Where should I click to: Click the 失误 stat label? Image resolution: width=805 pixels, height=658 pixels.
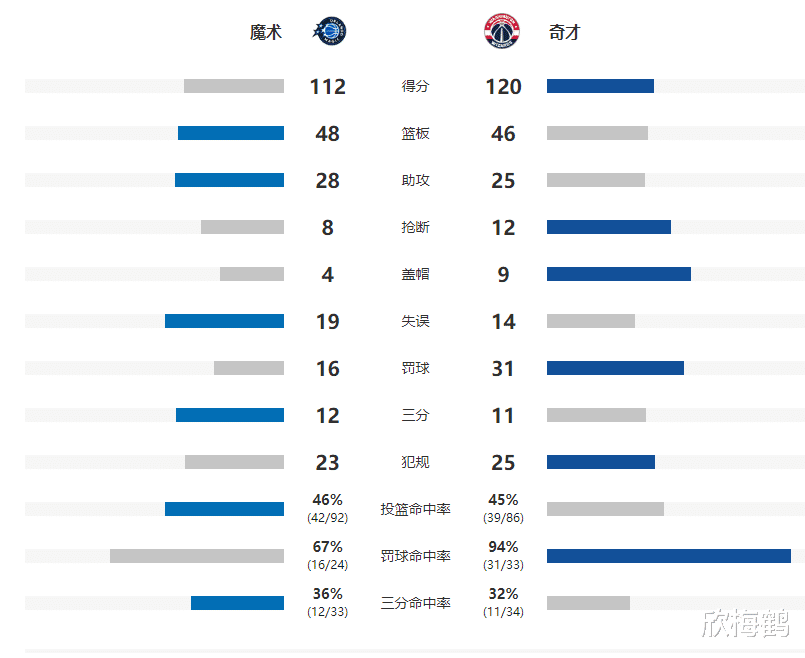[x=415, y=322]
